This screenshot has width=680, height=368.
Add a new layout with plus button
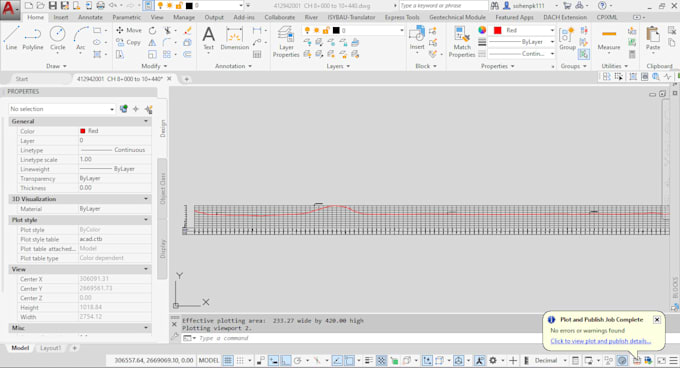pyautogui.click(x=74, y=348)
